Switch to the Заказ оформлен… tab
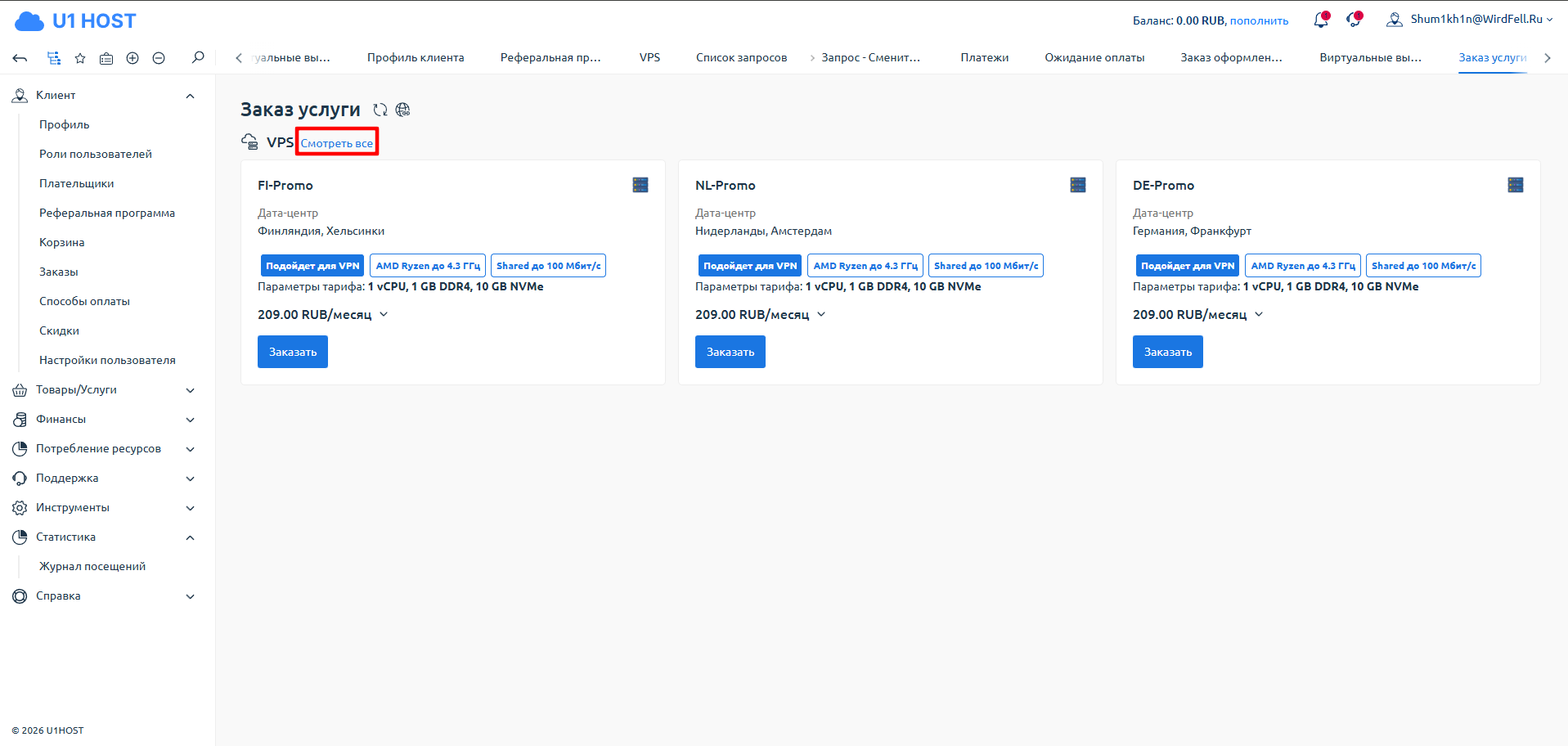The image size is (1568, 746). (x=1231, y=57)
